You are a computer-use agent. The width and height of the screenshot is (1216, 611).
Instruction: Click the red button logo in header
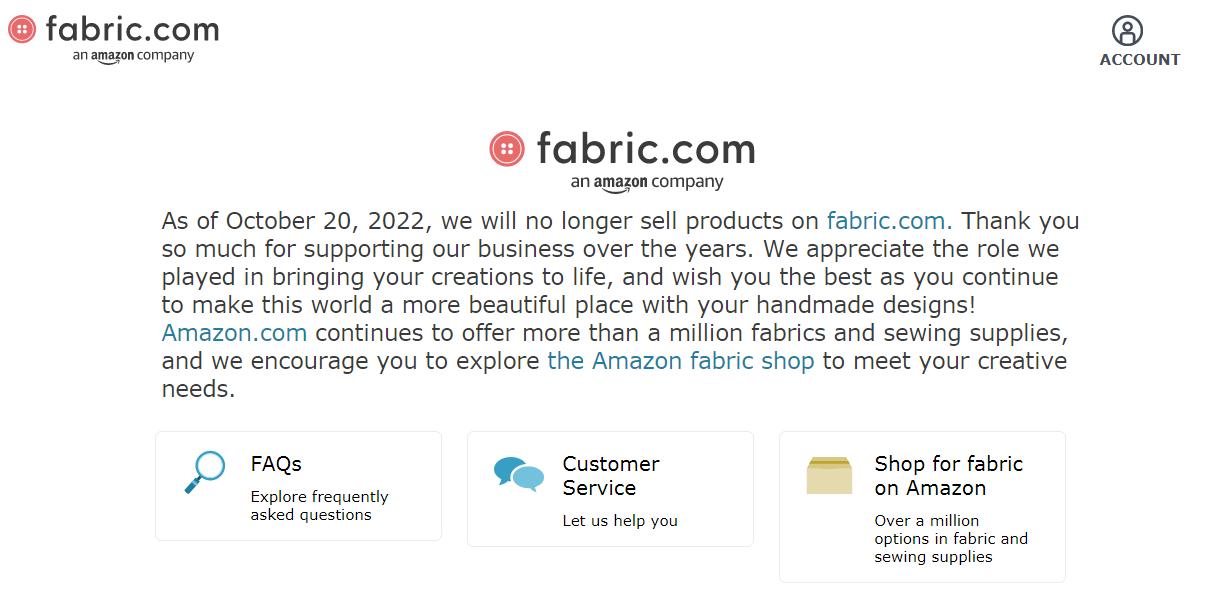22,29
